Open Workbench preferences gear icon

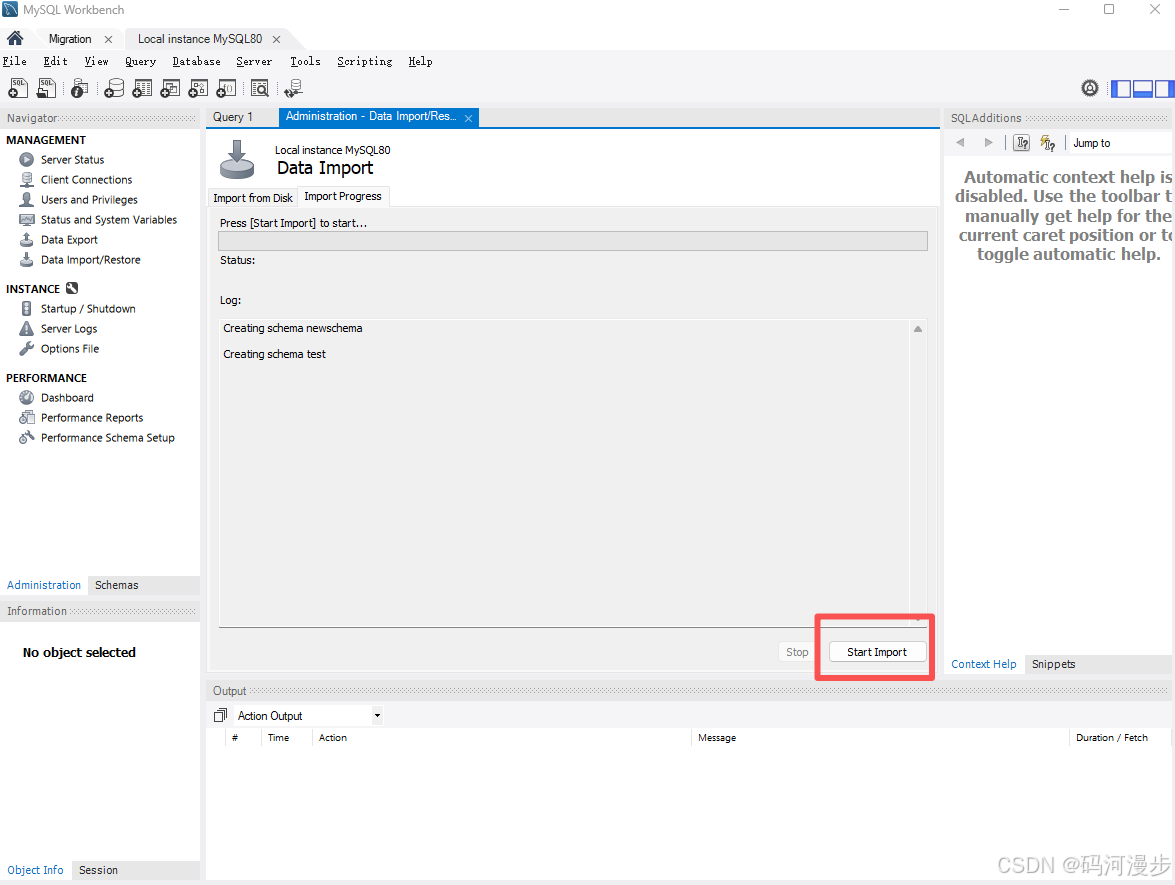[1090, 88]
